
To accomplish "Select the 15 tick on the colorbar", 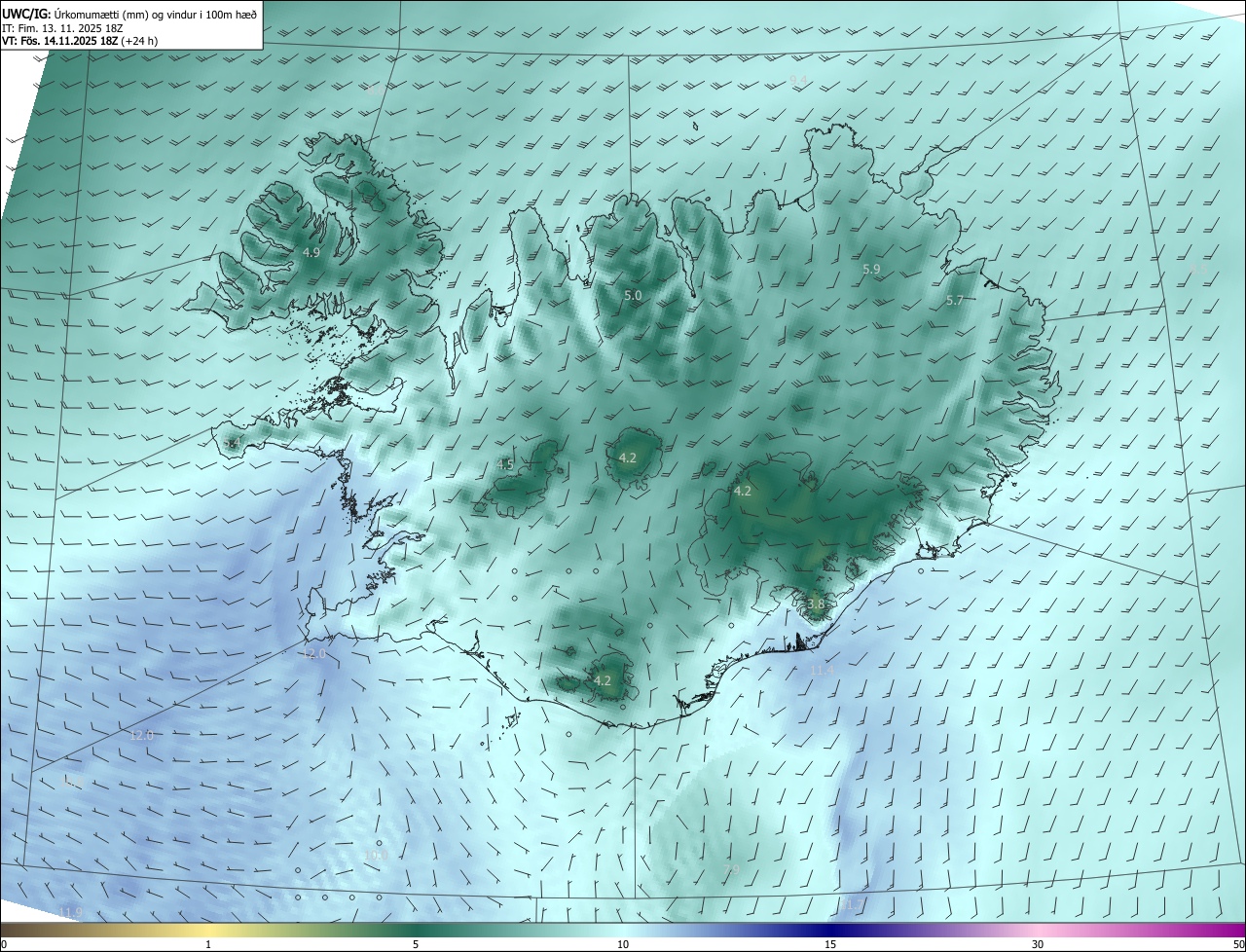I will coord(830,944).
